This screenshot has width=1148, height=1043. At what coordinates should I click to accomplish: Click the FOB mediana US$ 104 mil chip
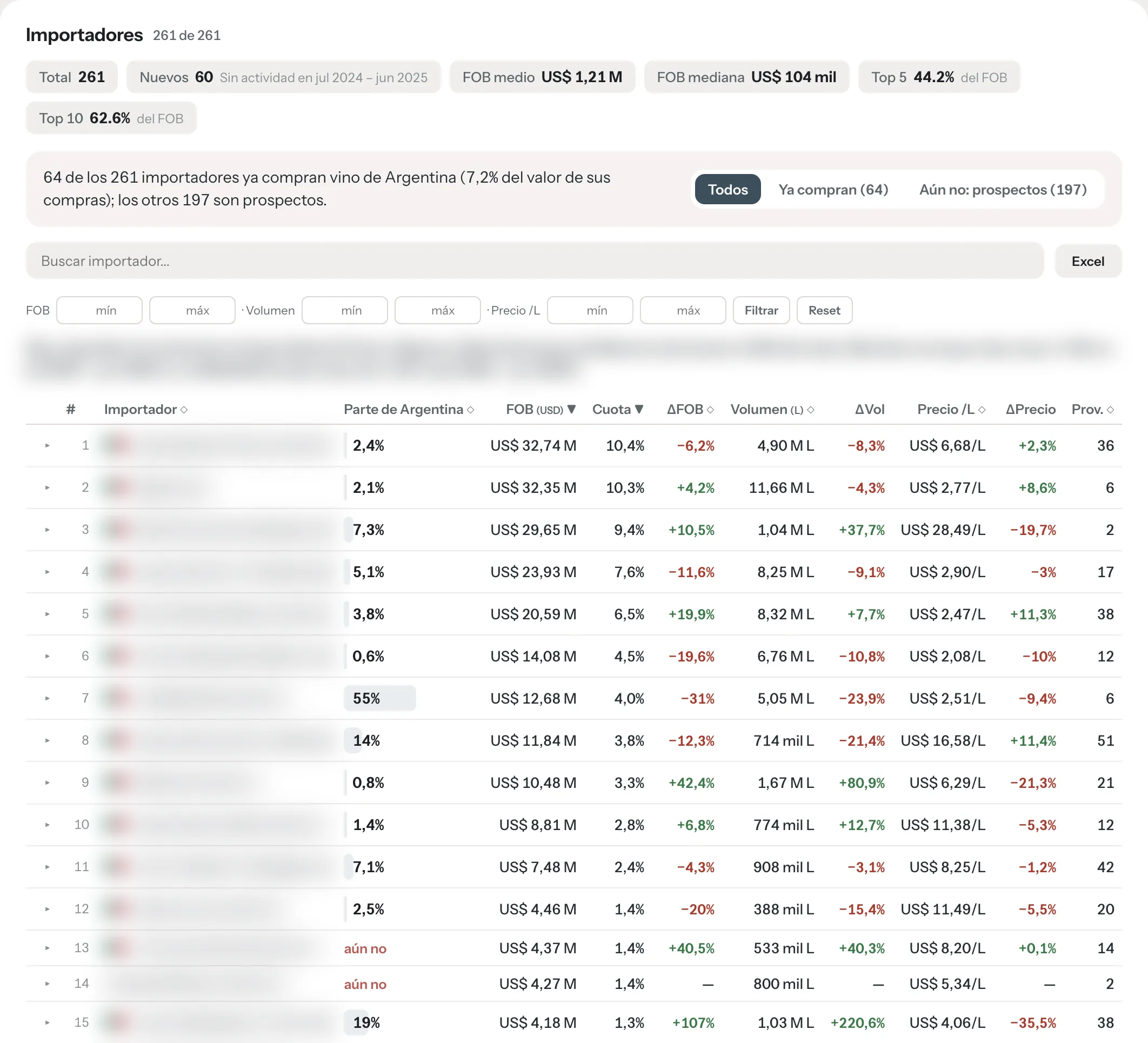pyautogui.click(x=746, y=77)
